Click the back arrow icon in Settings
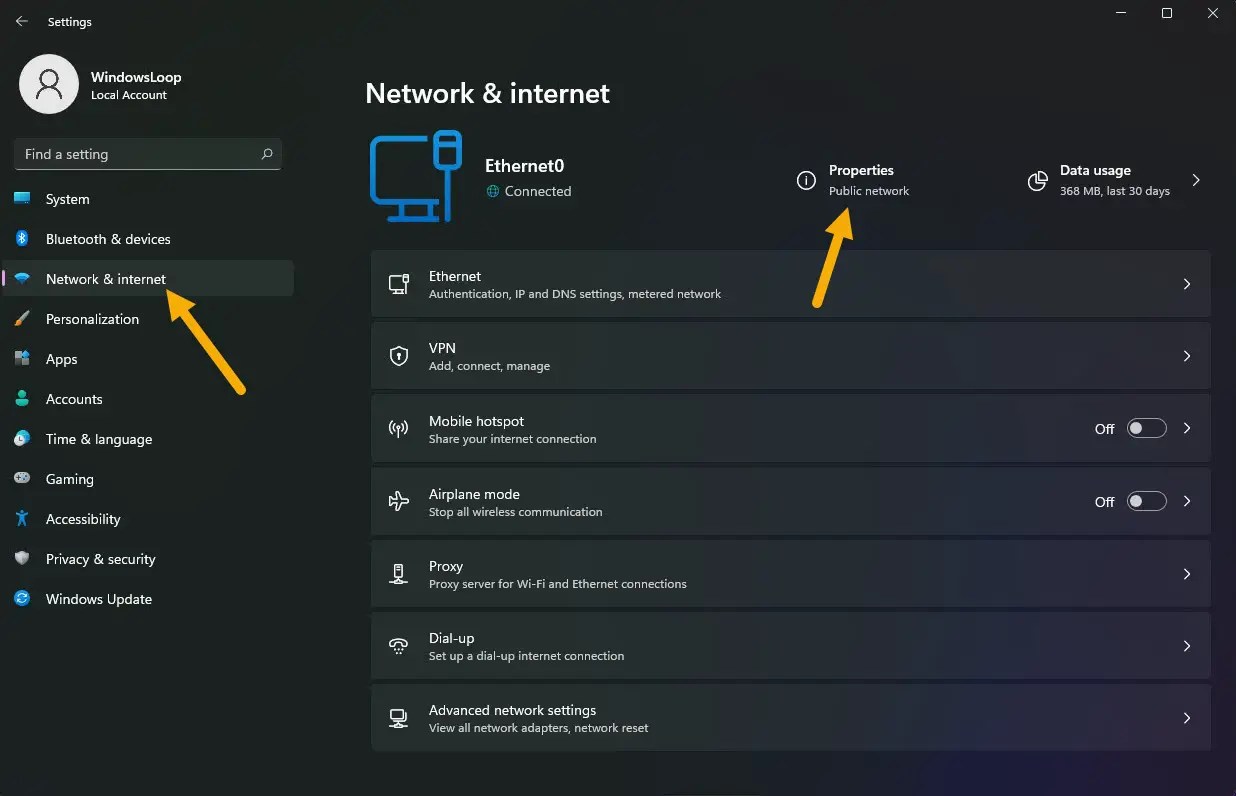This screenshot has width=1236, height=796. (x=22, y=21)
